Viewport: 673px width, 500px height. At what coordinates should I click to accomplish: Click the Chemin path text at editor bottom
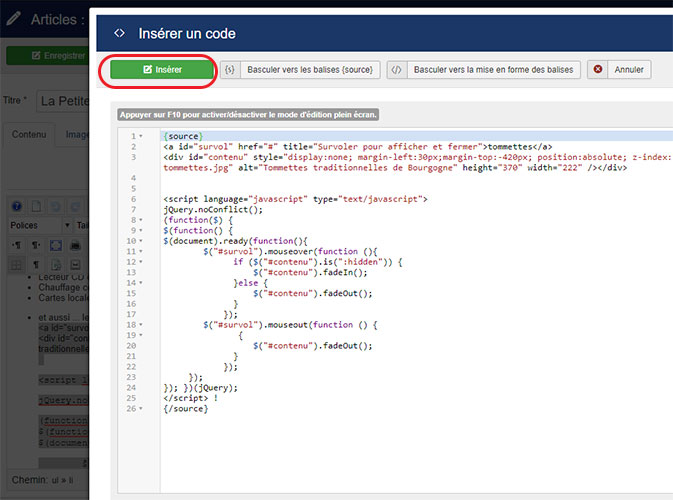tap(42, 480)
